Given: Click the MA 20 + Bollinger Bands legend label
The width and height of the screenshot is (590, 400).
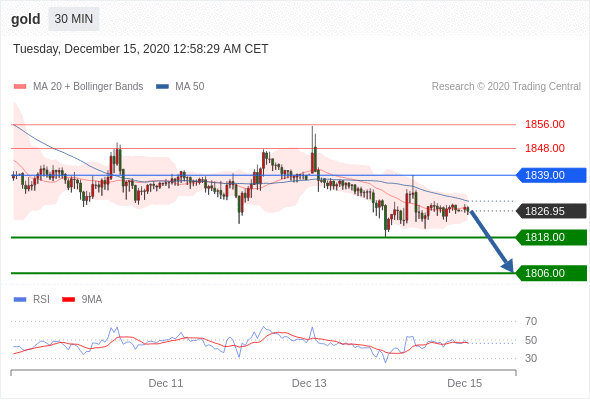Looking at the screenshot, I should pos(88,87).
